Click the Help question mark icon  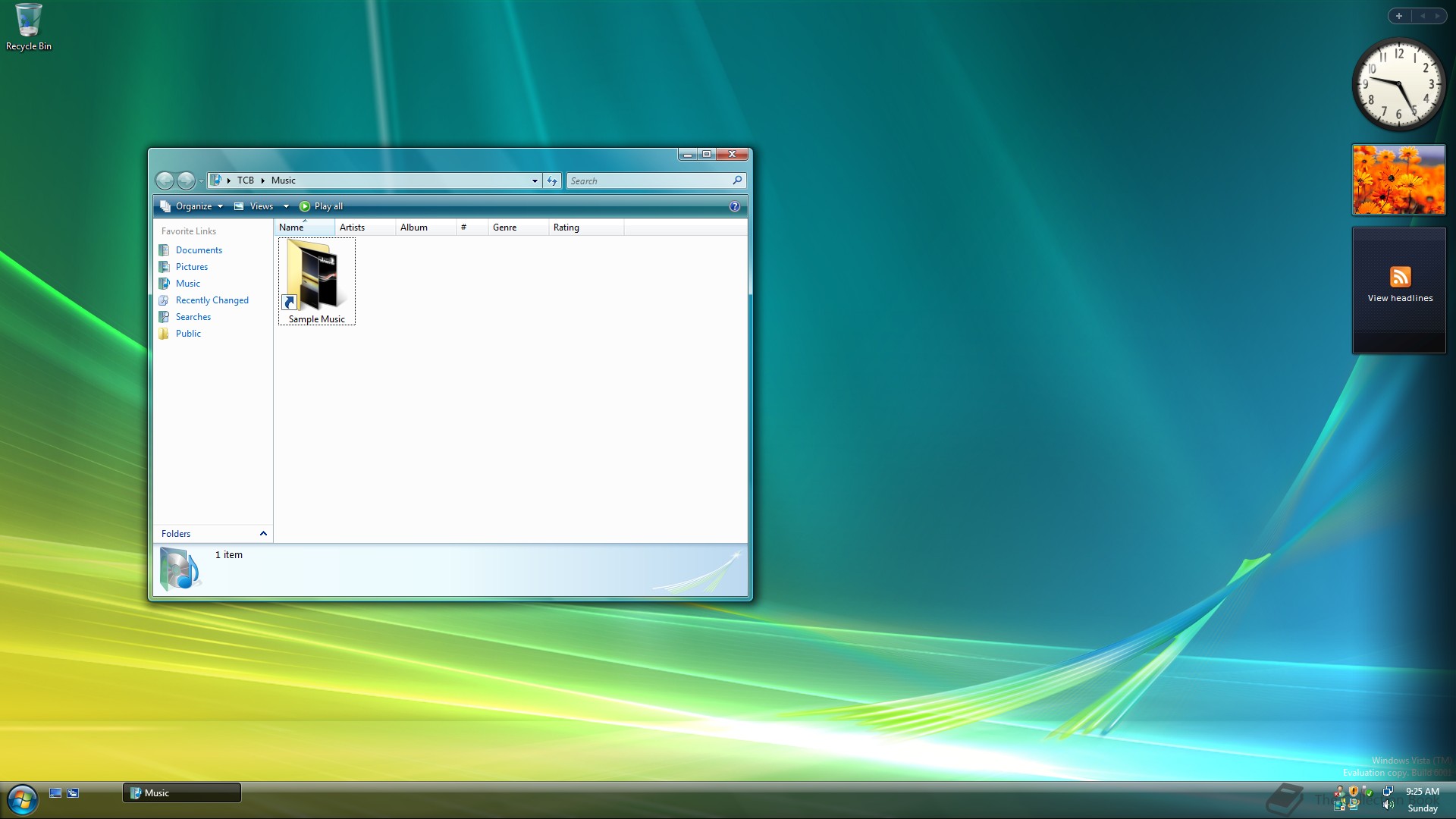click(x=734, y=206)
